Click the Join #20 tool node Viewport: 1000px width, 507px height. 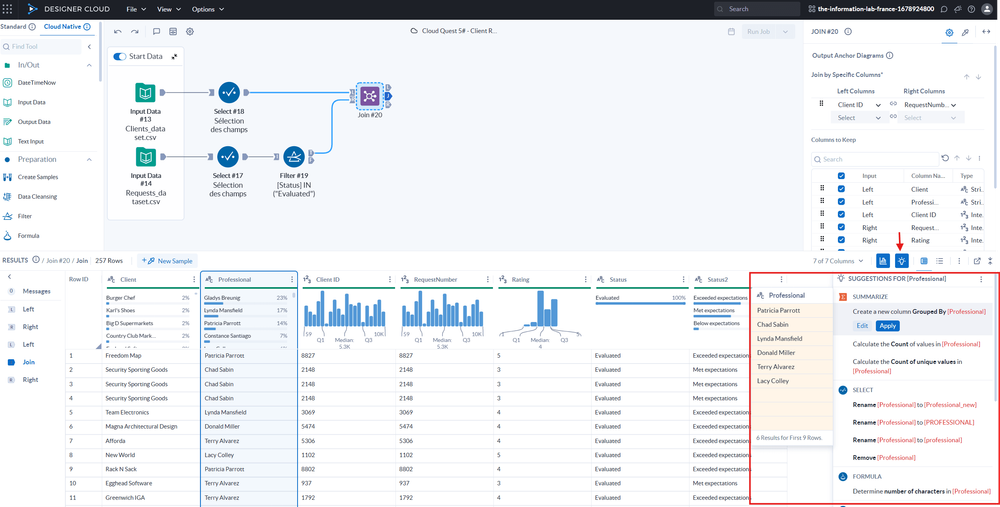(368, 96)
